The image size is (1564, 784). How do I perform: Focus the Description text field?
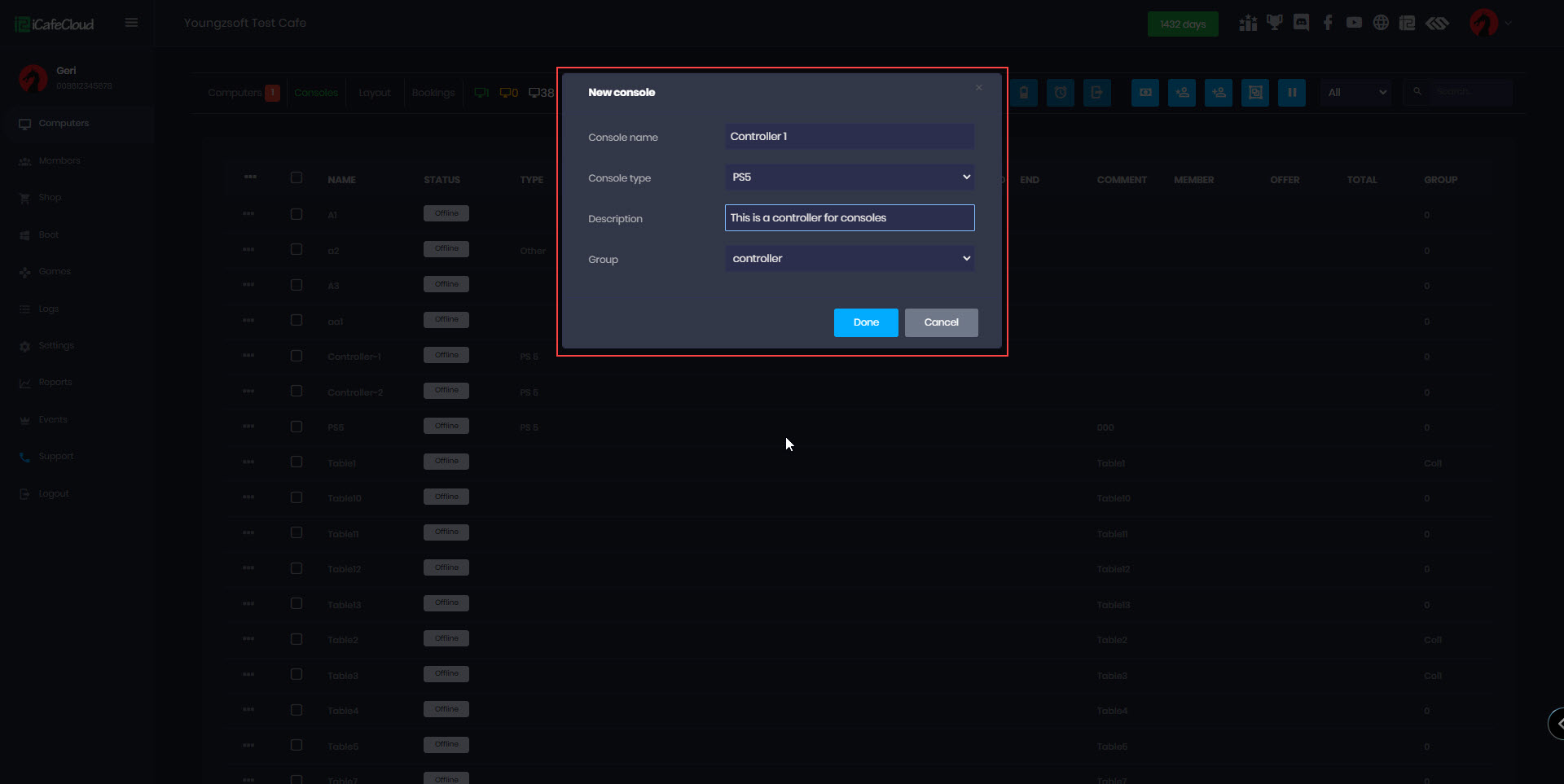coord(849,218)
